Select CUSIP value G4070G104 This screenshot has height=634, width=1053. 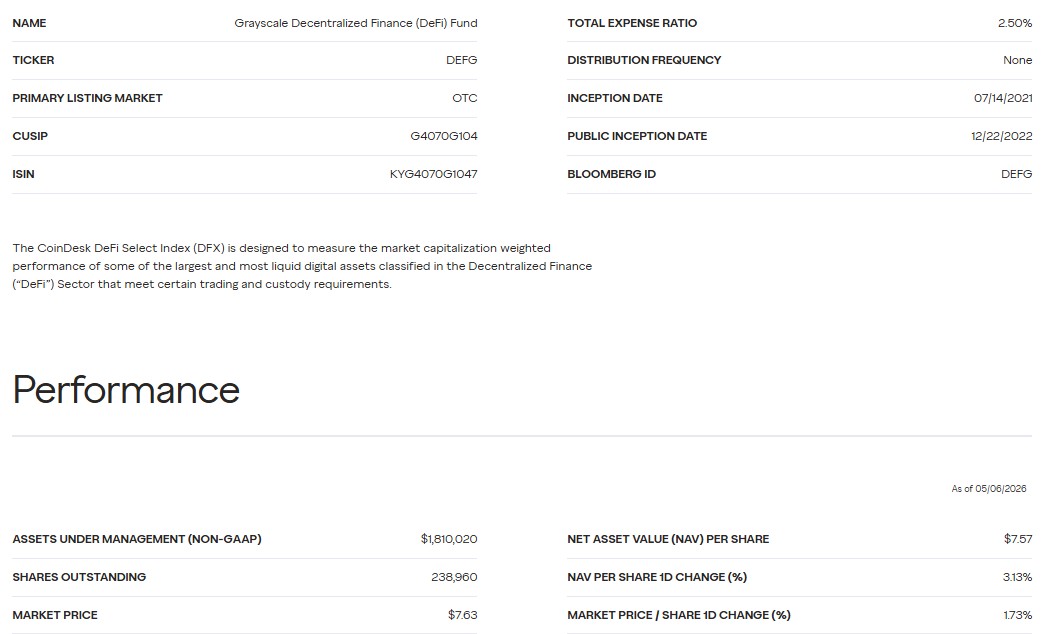444,136
